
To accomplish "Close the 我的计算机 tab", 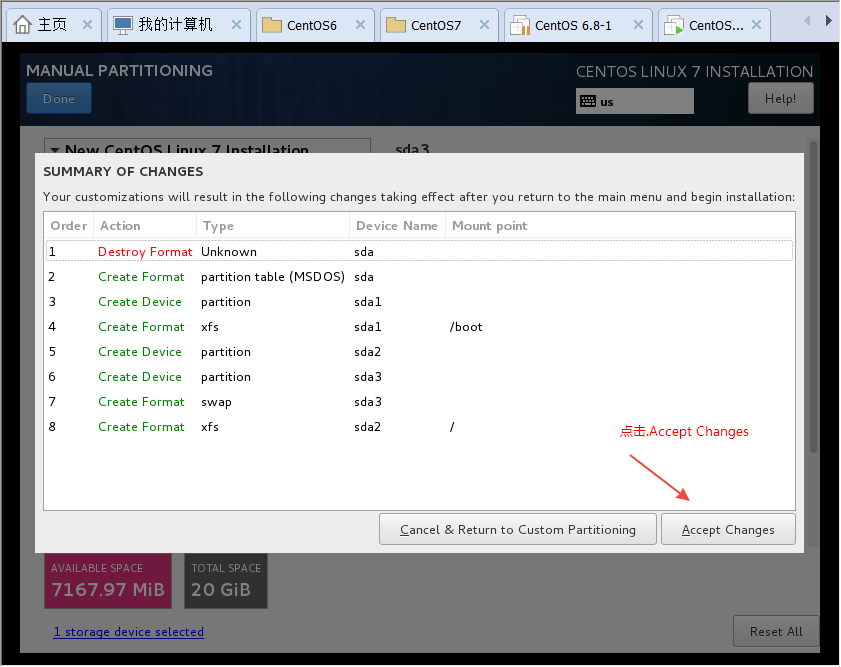I will pos(237,25).
